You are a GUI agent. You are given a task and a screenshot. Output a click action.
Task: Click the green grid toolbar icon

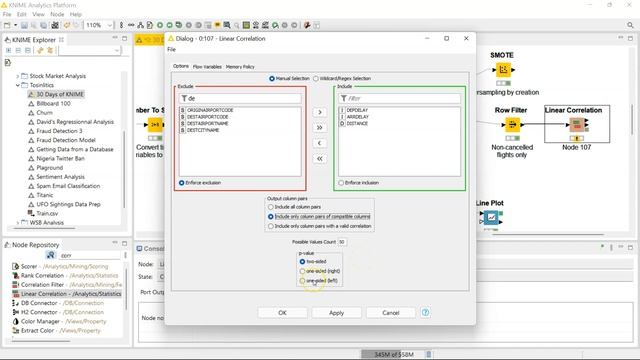tap(246, 25)
